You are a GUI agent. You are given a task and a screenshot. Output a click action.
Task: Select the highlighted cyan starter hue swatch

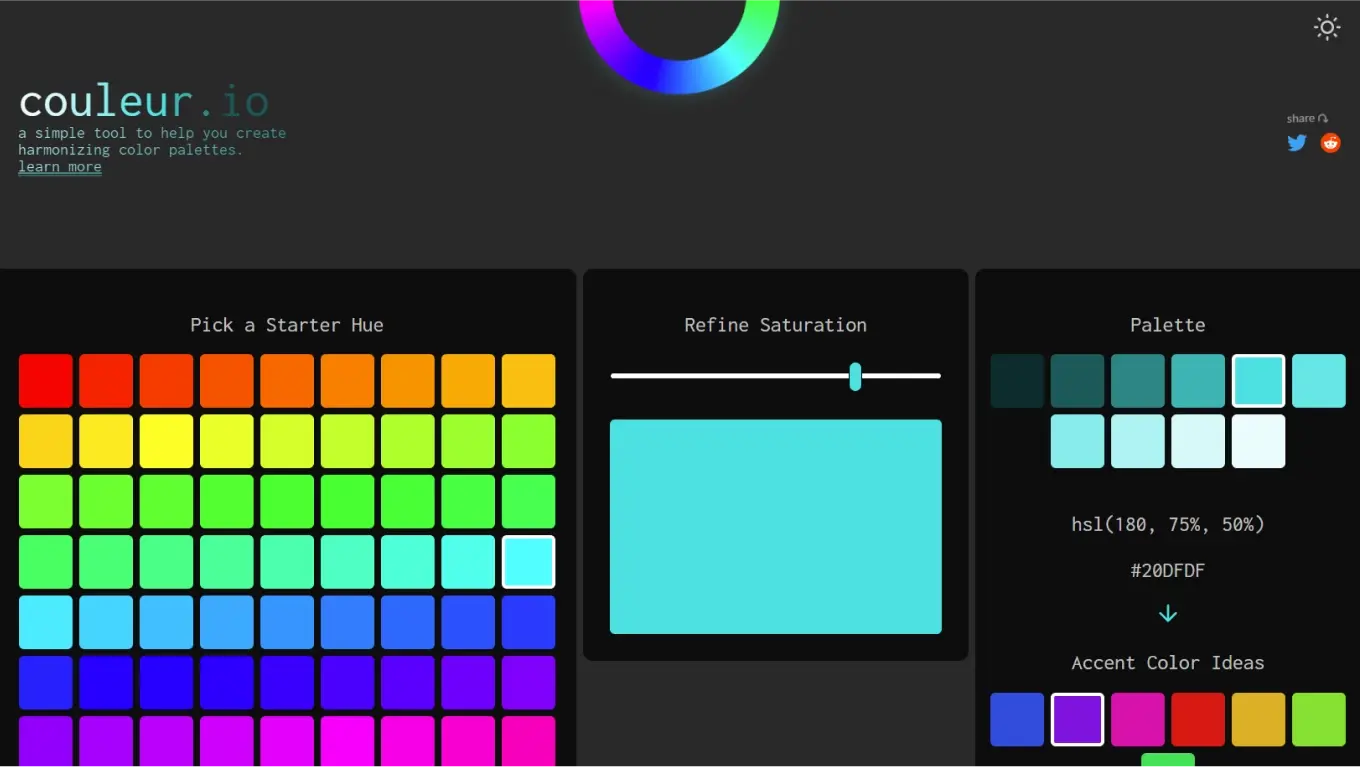[x=528, y=562]
